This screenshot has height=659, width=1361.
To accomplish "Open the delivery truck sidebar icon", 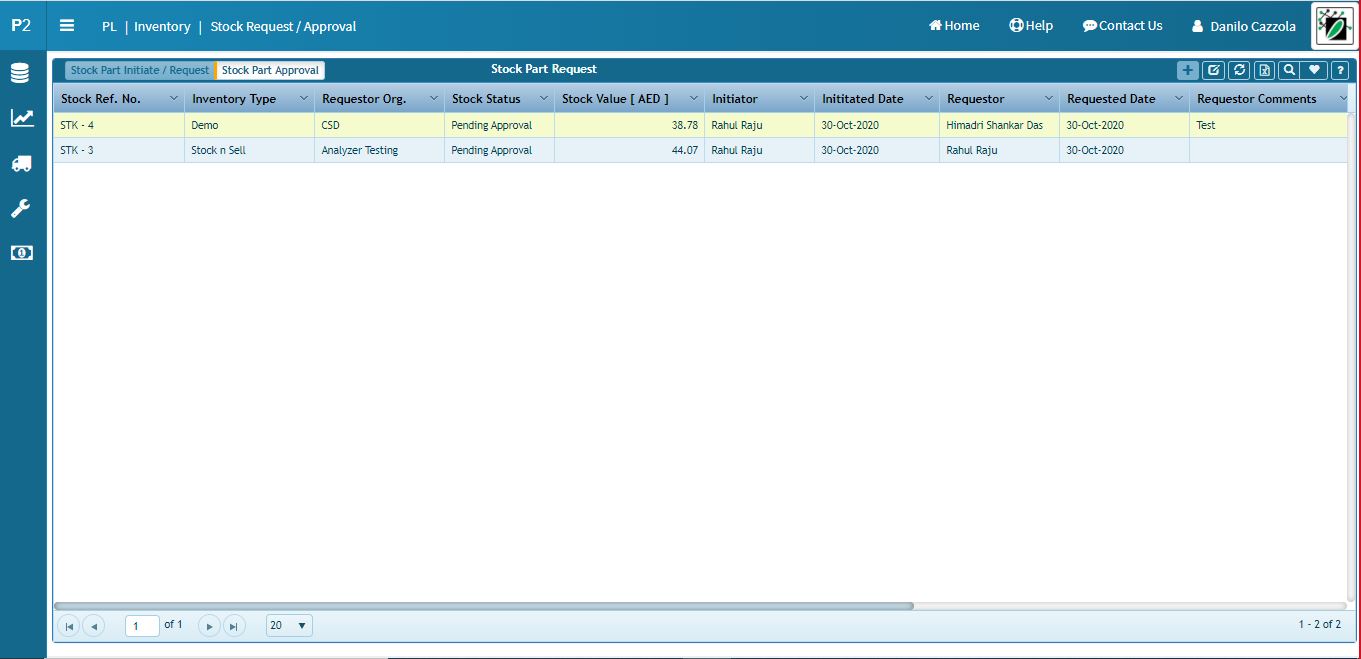I will (x=21, y=163).
